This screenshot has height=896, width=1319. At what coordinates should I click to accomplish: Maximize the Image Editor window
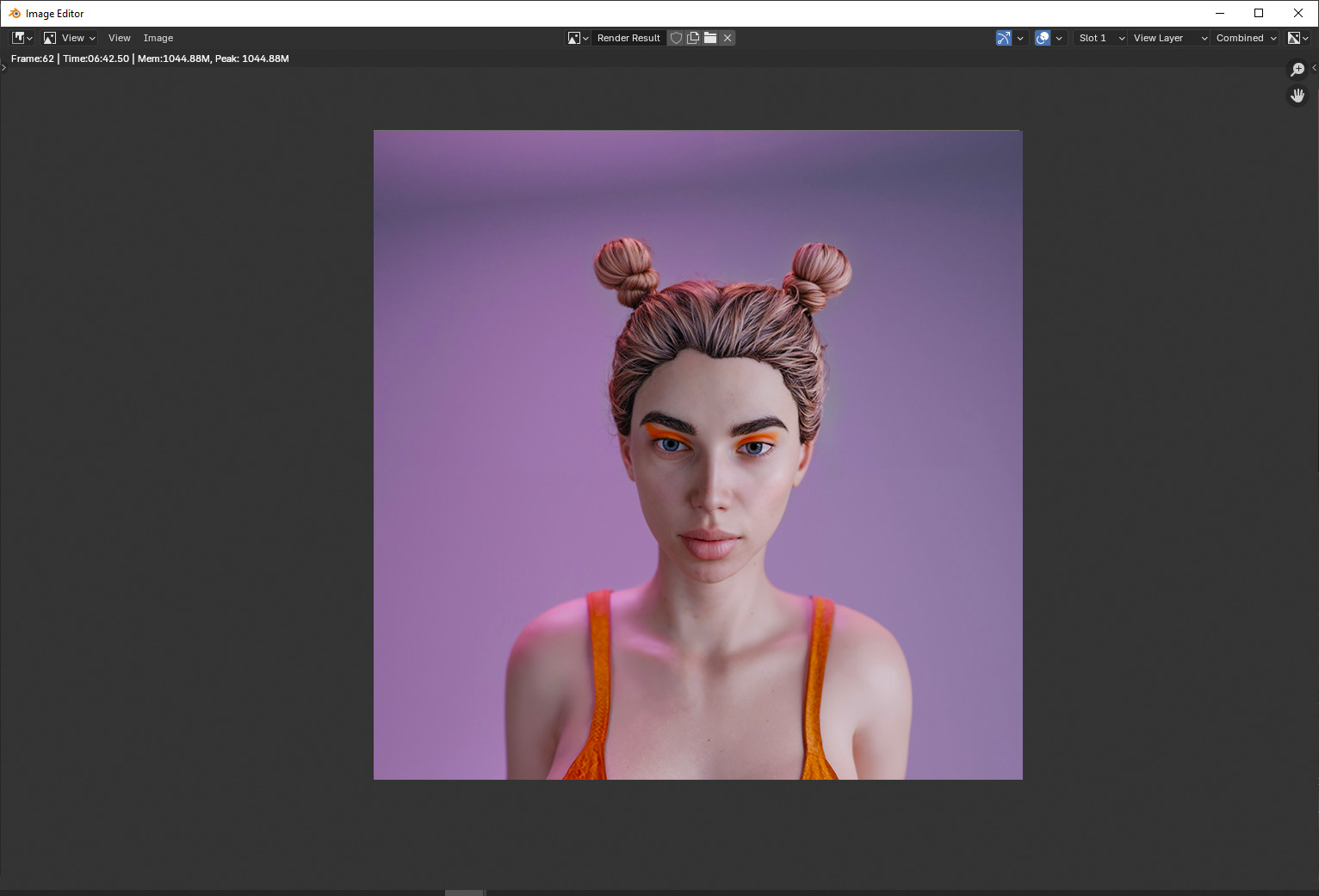1259,13
